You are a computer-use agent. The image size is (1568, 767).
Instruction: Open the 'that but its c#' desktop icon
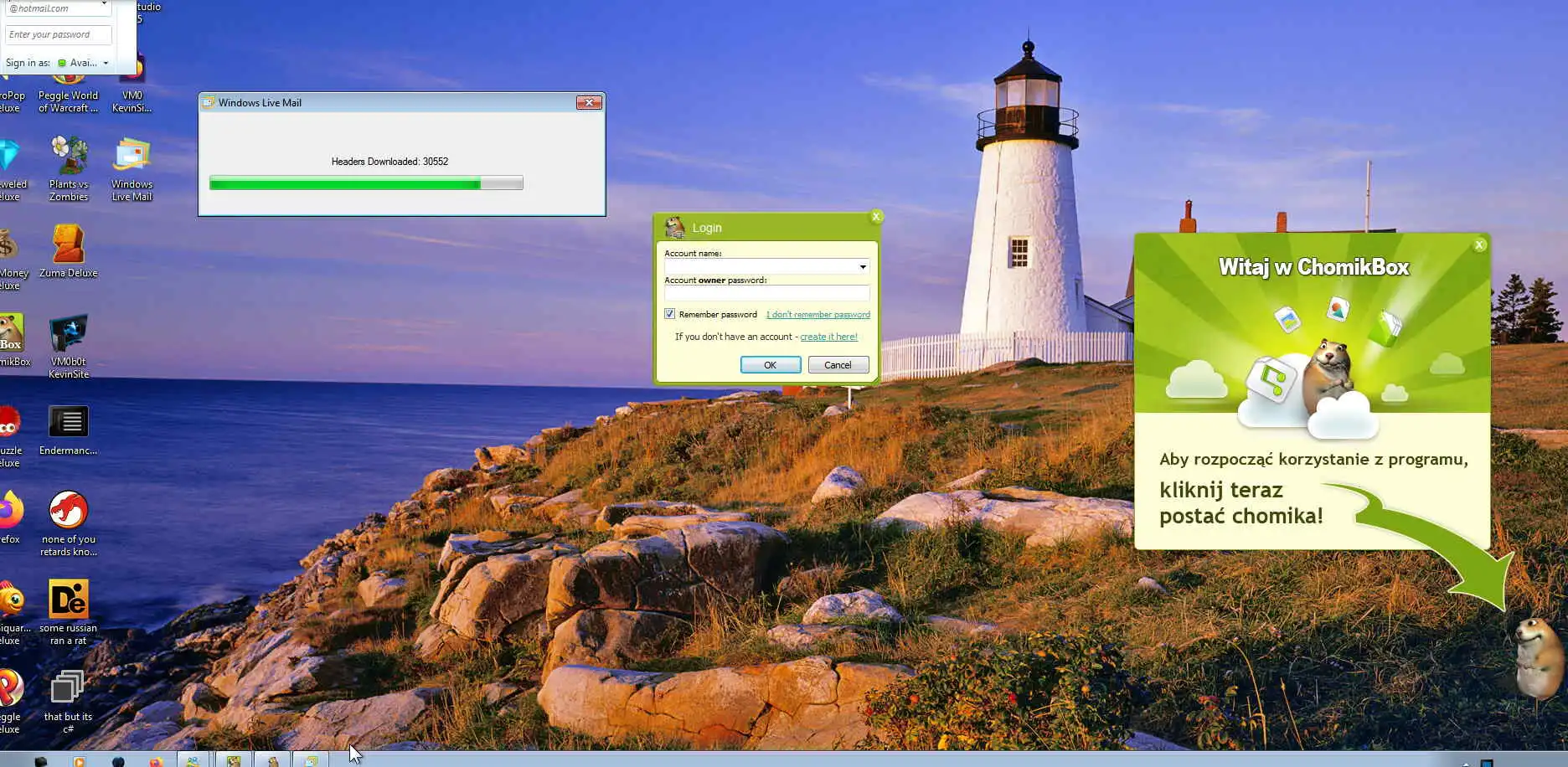coord(69,702)
